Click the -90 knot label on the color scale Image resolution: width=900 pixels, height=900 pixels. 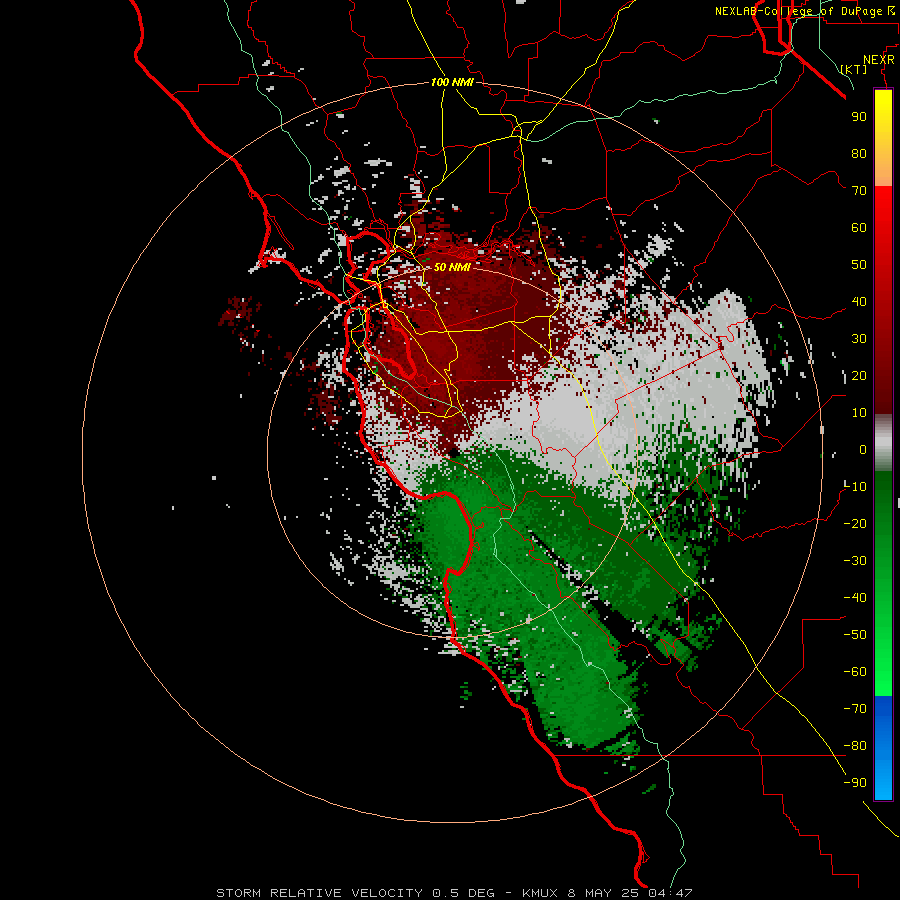click(x=855, y=782)
